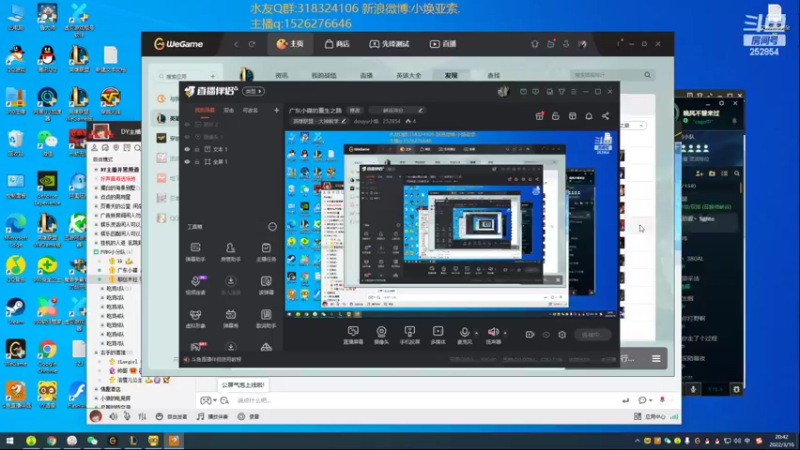Click the WeGame back navigation arrow

coord(236,44)
